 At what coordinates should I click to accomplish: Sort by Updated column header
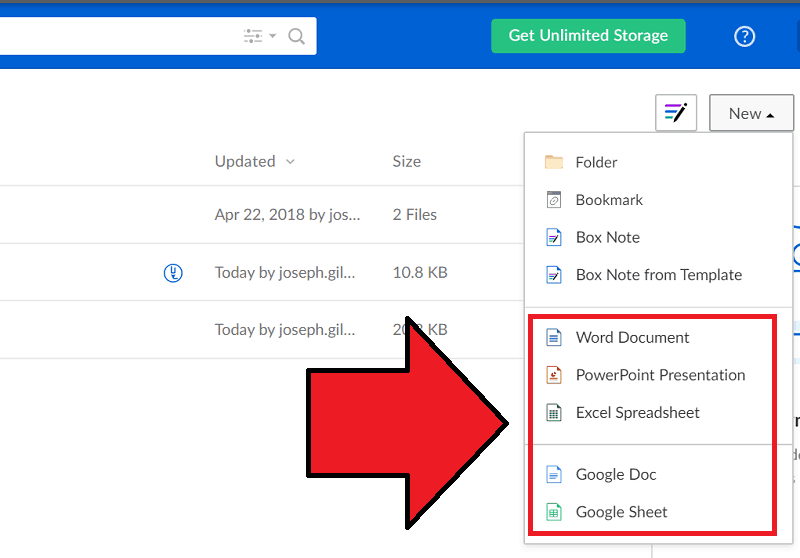(245, 162)
